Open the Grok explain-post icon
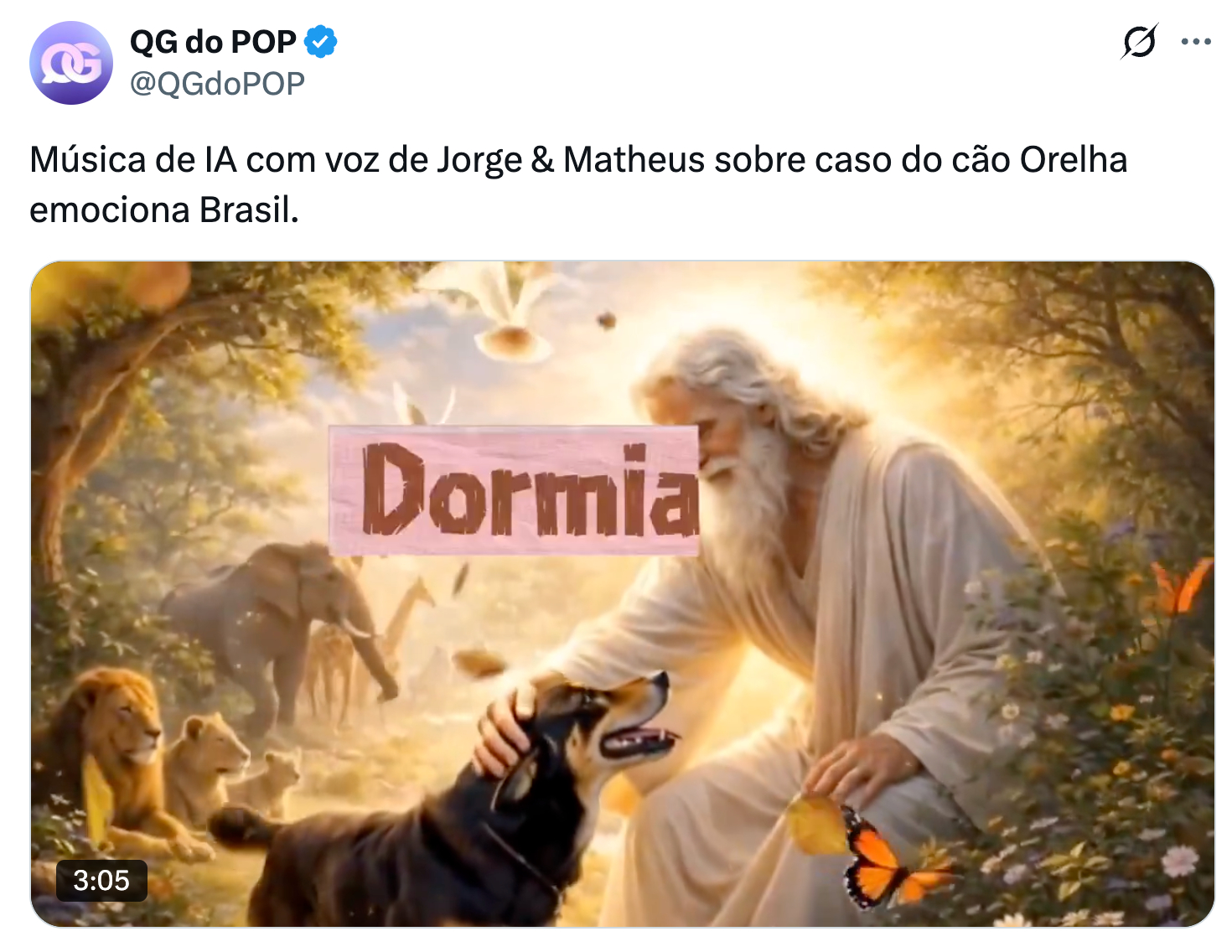 pos(1139,41)
